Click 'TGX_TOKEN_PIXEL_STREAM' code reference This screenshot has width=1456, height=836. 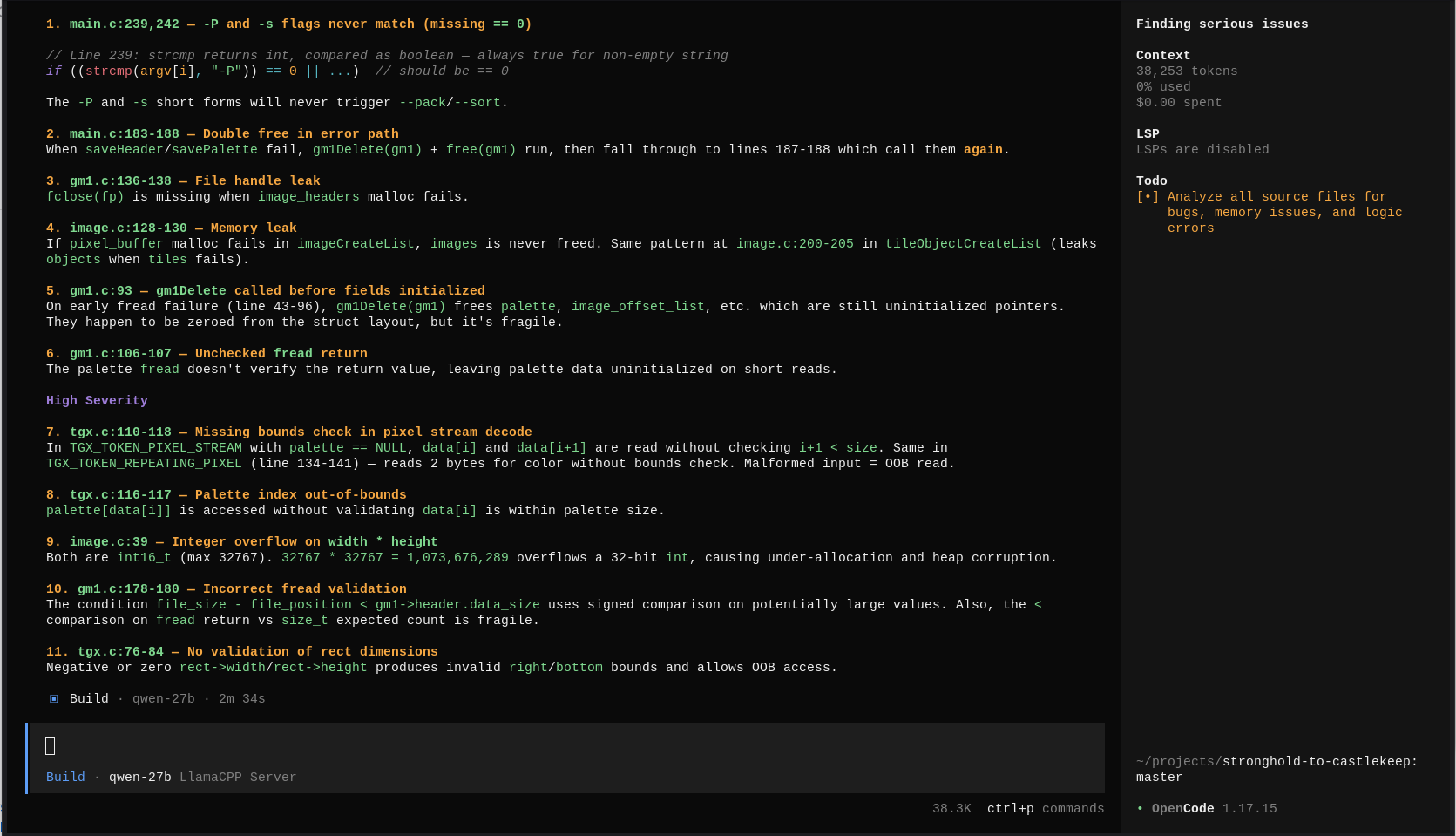pos(156,448)
